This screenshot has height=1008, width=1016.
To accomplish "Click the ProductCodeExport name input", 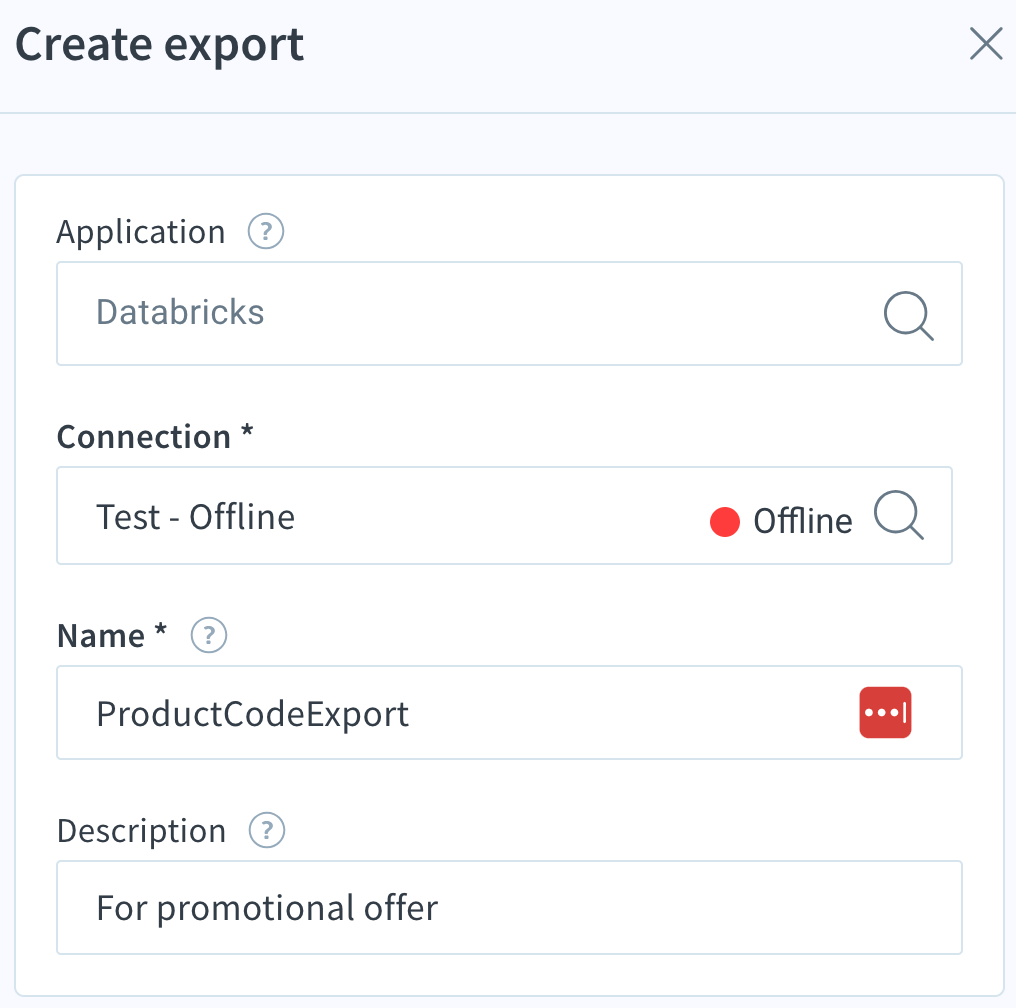I will click(x=400, y=712).
